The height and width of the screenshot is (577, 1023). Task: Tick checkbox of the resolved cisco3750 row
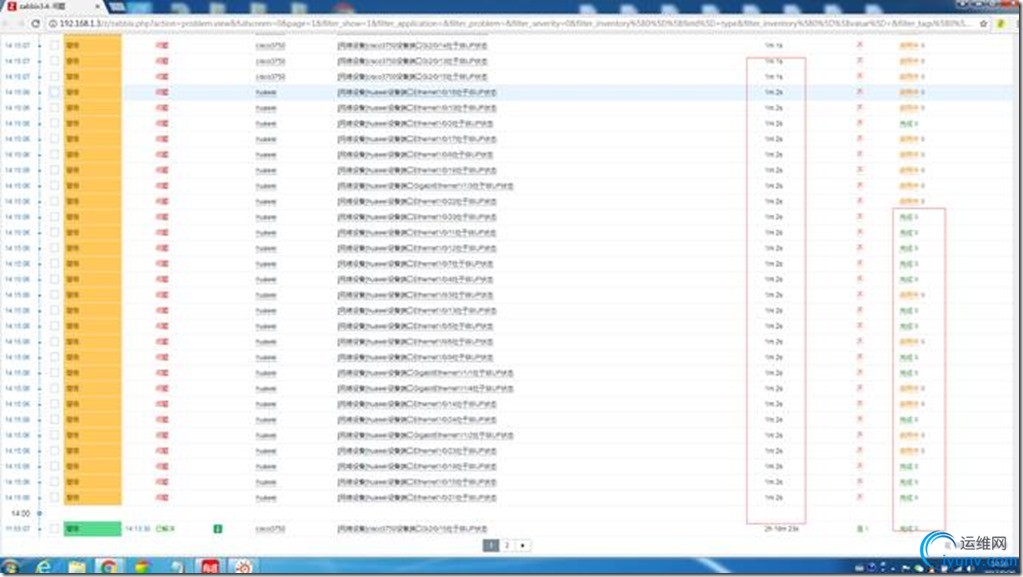[x=55, y=529]
